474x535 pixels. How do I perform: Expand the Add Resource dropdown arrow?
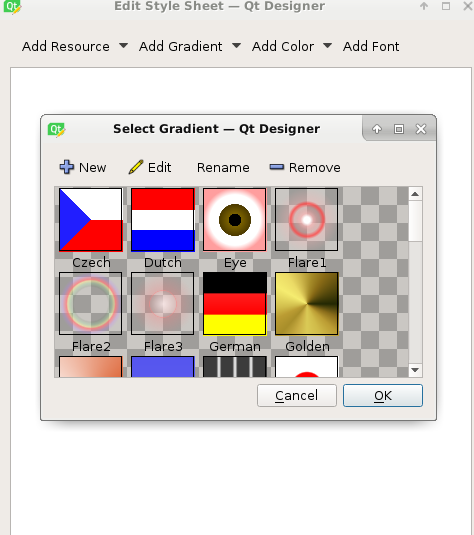pos(124,45)
